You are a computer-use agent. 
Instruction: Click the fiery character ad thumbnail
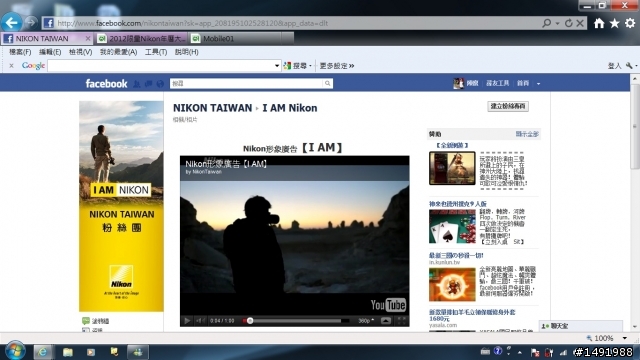(452, 284)
